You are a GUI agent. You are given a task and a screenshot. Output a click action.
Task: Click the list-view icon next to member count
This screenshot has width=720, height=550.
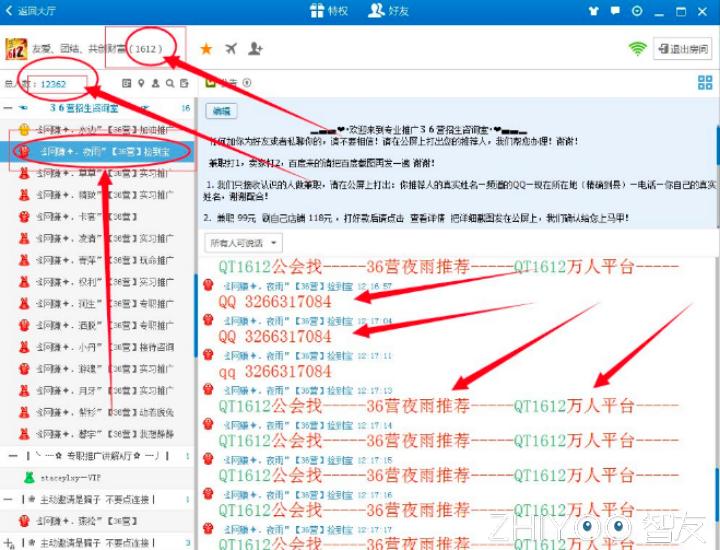click(126, 83)
